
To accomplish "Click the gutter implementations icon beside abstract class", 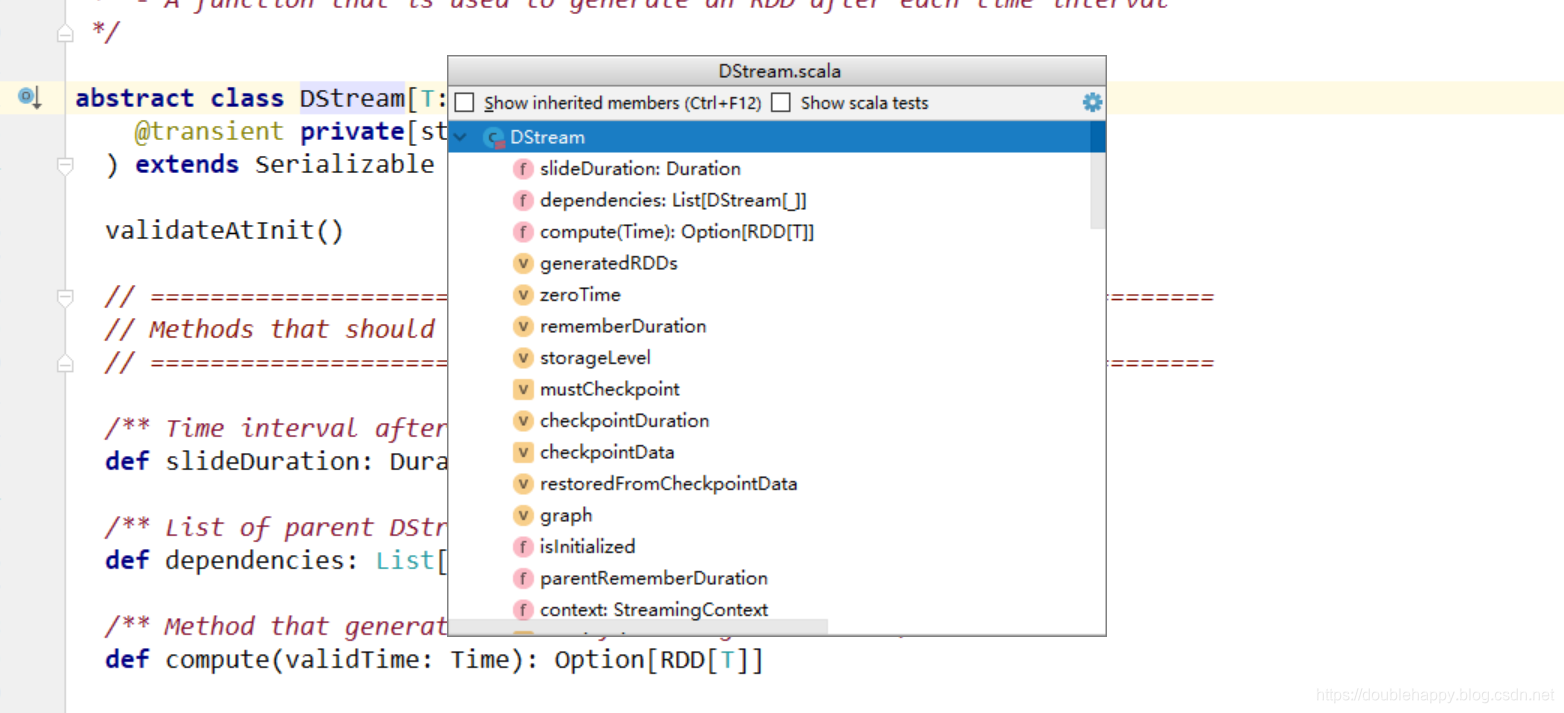I will (x=29, y=97).
